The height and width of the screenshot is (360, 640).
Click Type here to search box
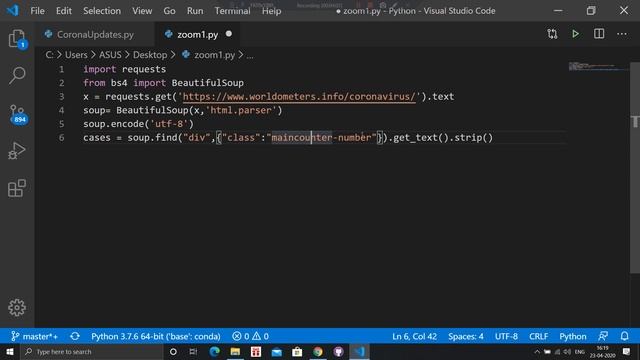click(x=91, y=351)
